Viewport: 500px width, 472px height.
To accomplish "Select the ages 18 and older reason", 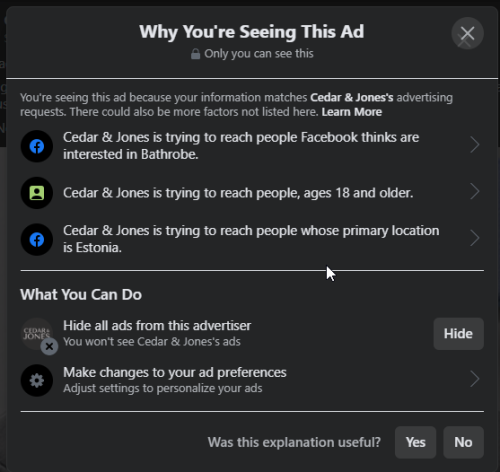I will (238, 193).
